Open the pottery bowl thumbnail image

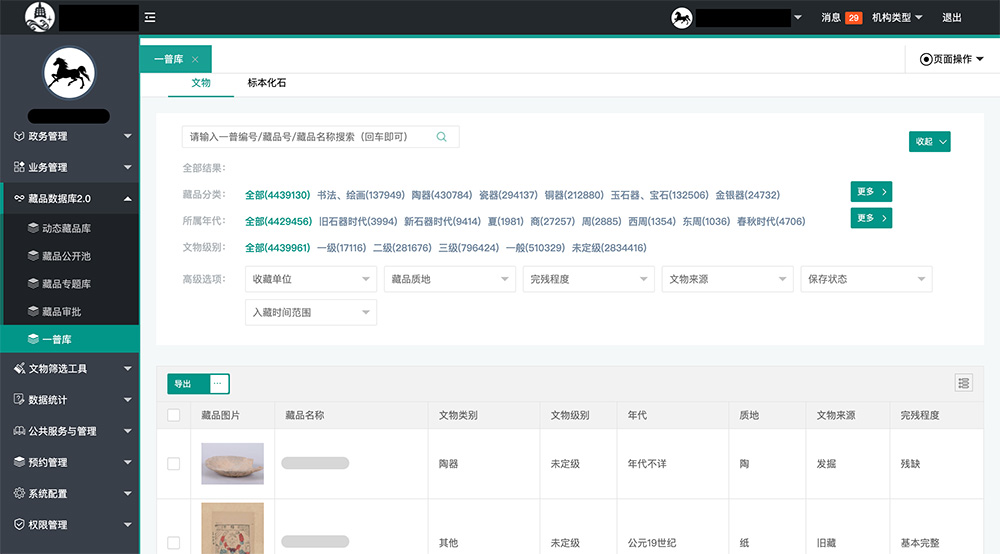[x=232, y=463]
